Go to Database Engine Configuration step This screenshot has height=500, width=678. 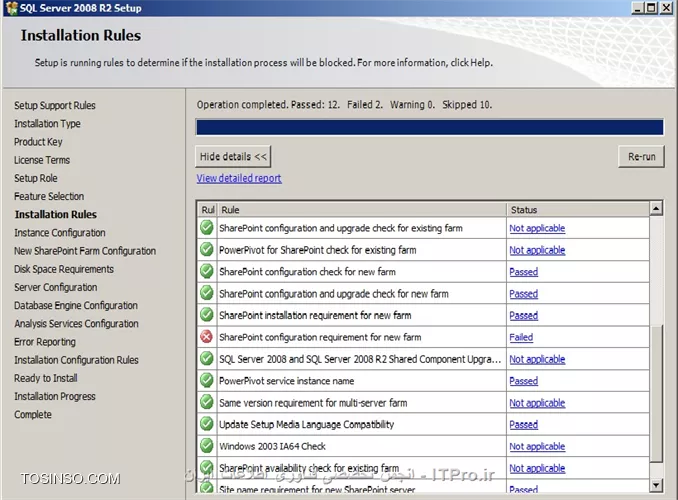coord(76,306)
